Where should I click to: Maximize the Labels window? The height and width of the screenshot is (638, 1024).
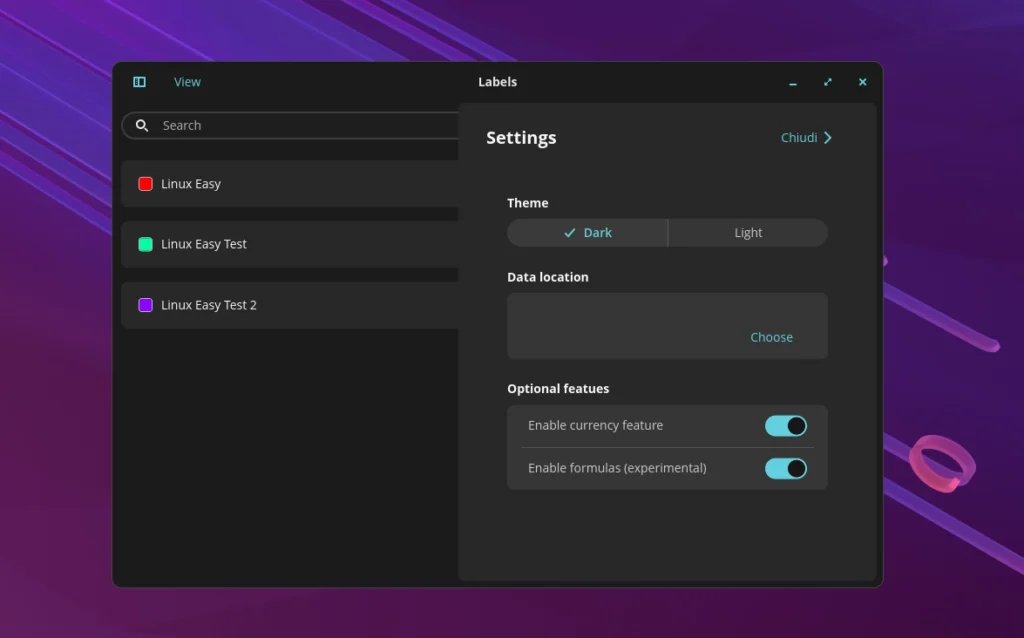[828, 82]
